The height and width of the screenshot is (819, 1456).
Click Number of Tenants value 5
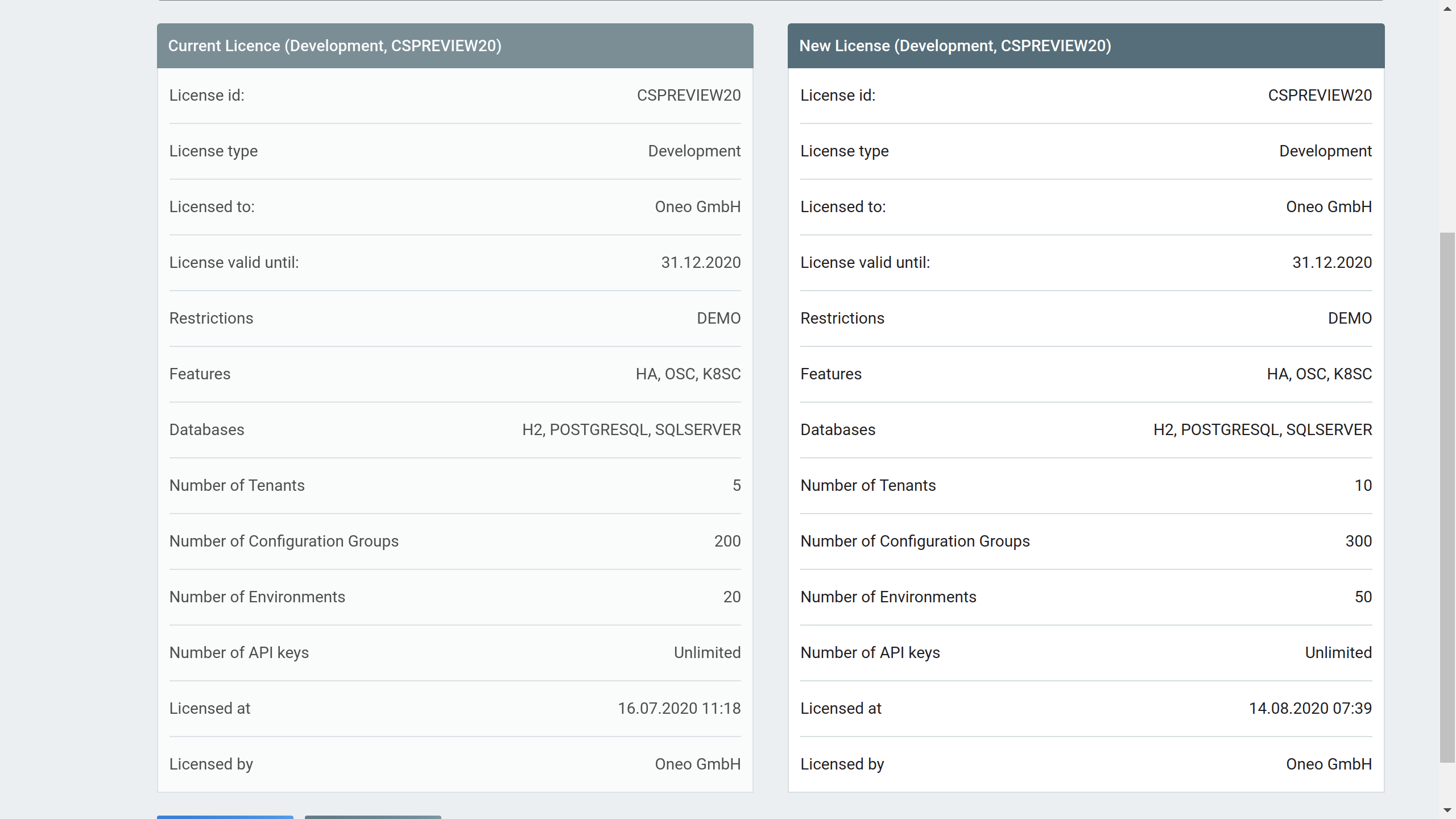[738, 485]
